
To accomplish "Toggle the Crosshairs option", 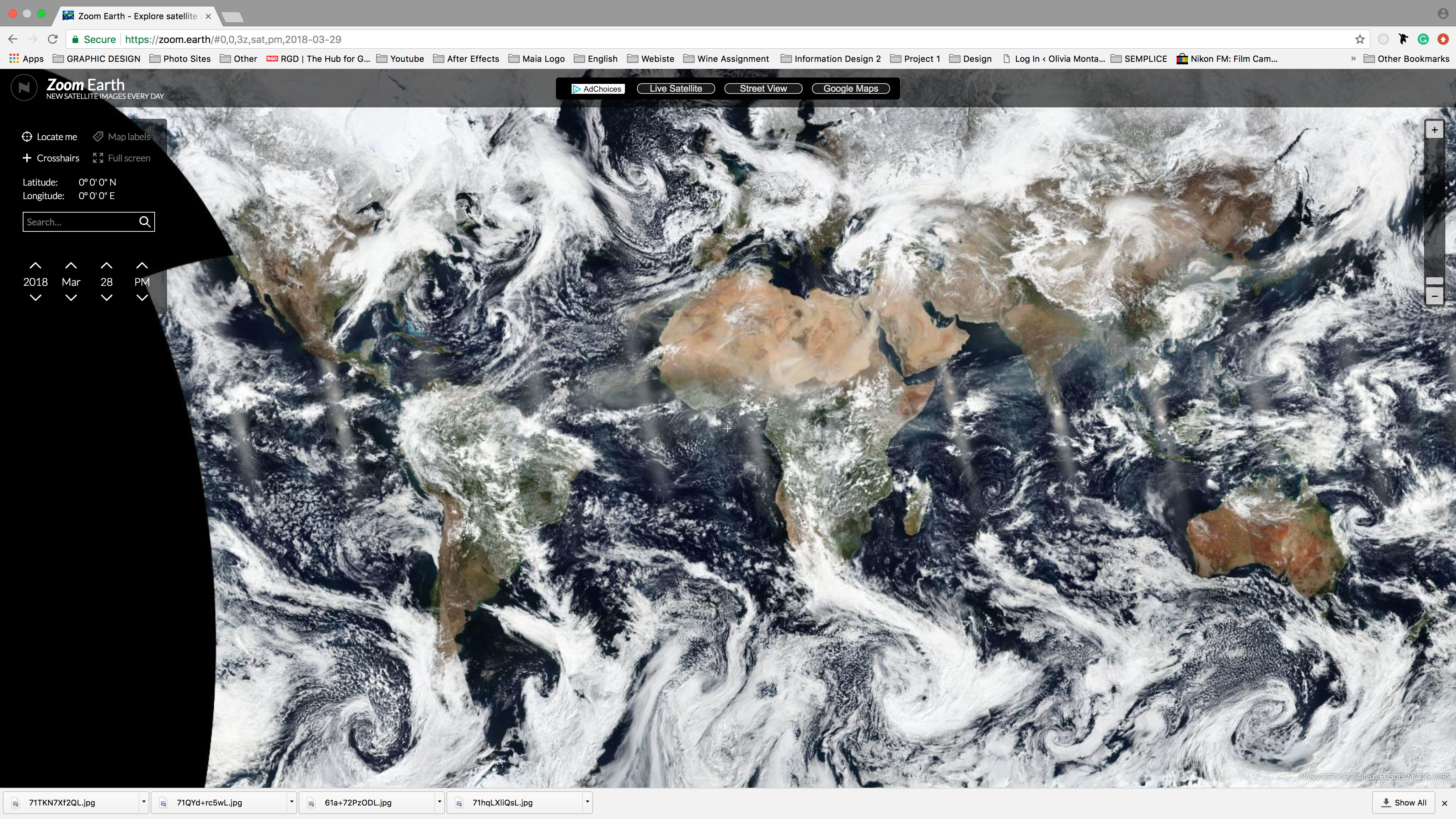I will coord(51,158).
